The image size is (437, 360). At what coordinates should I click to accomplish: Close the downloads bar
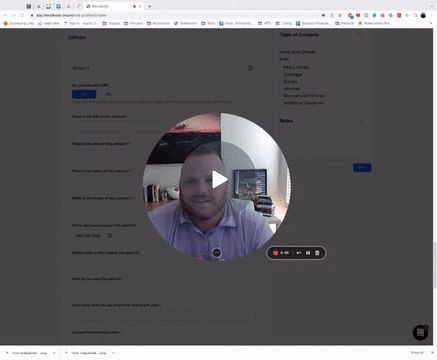coord(433,353)
